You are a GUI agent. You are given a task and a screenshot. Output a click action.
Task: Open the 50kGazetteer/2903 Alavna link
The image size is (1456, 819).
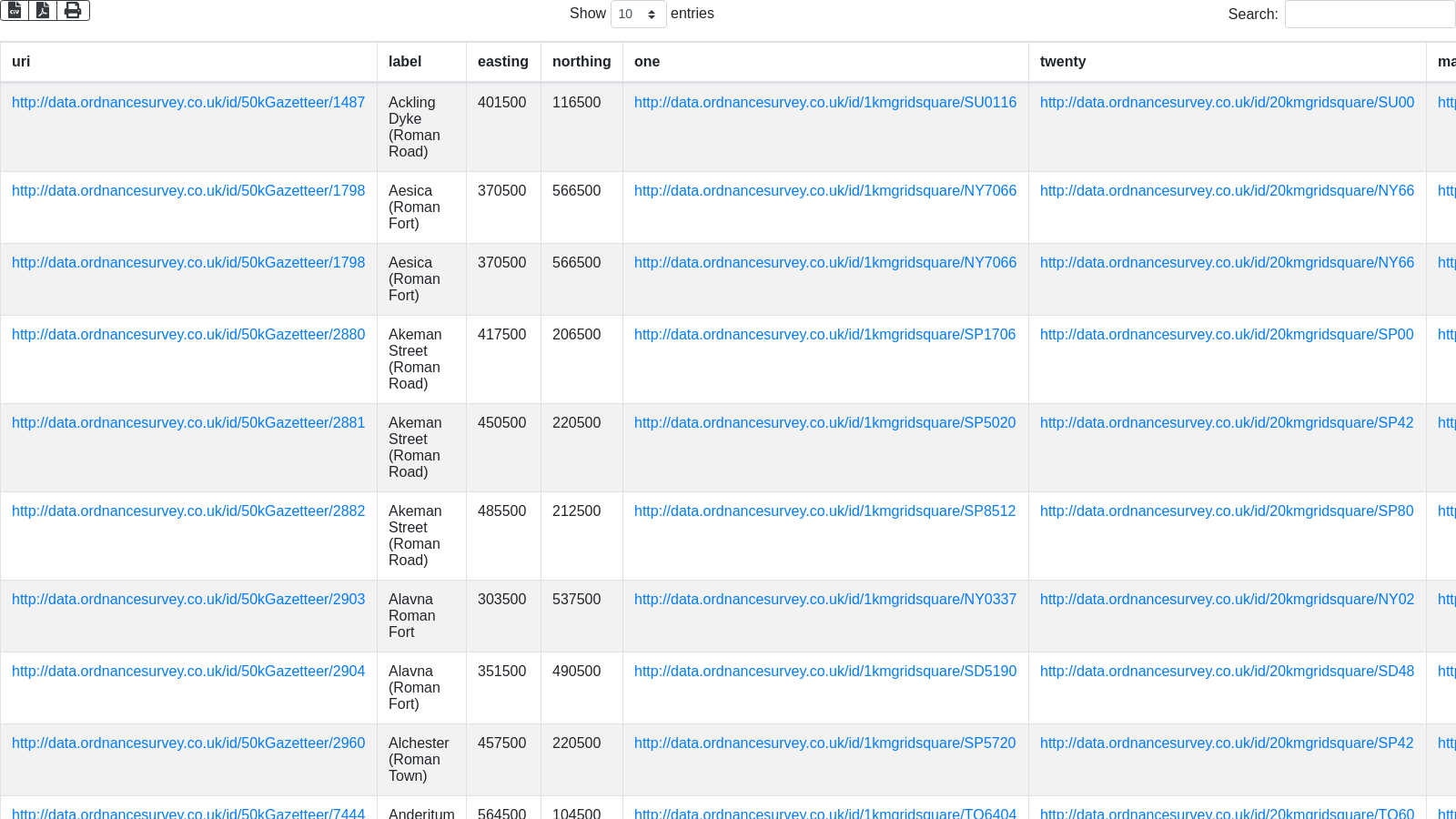pyautogui.click(x=188, y=600)
